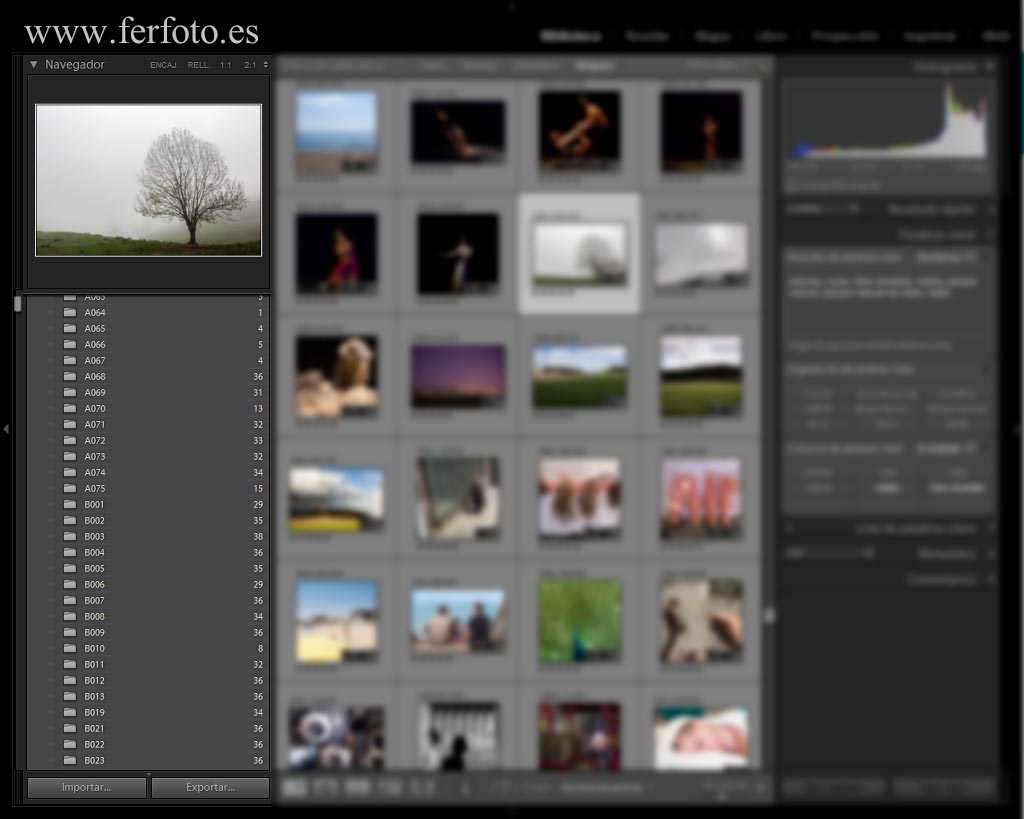Expand folder A069 with its arrow

tap(51, 393)
